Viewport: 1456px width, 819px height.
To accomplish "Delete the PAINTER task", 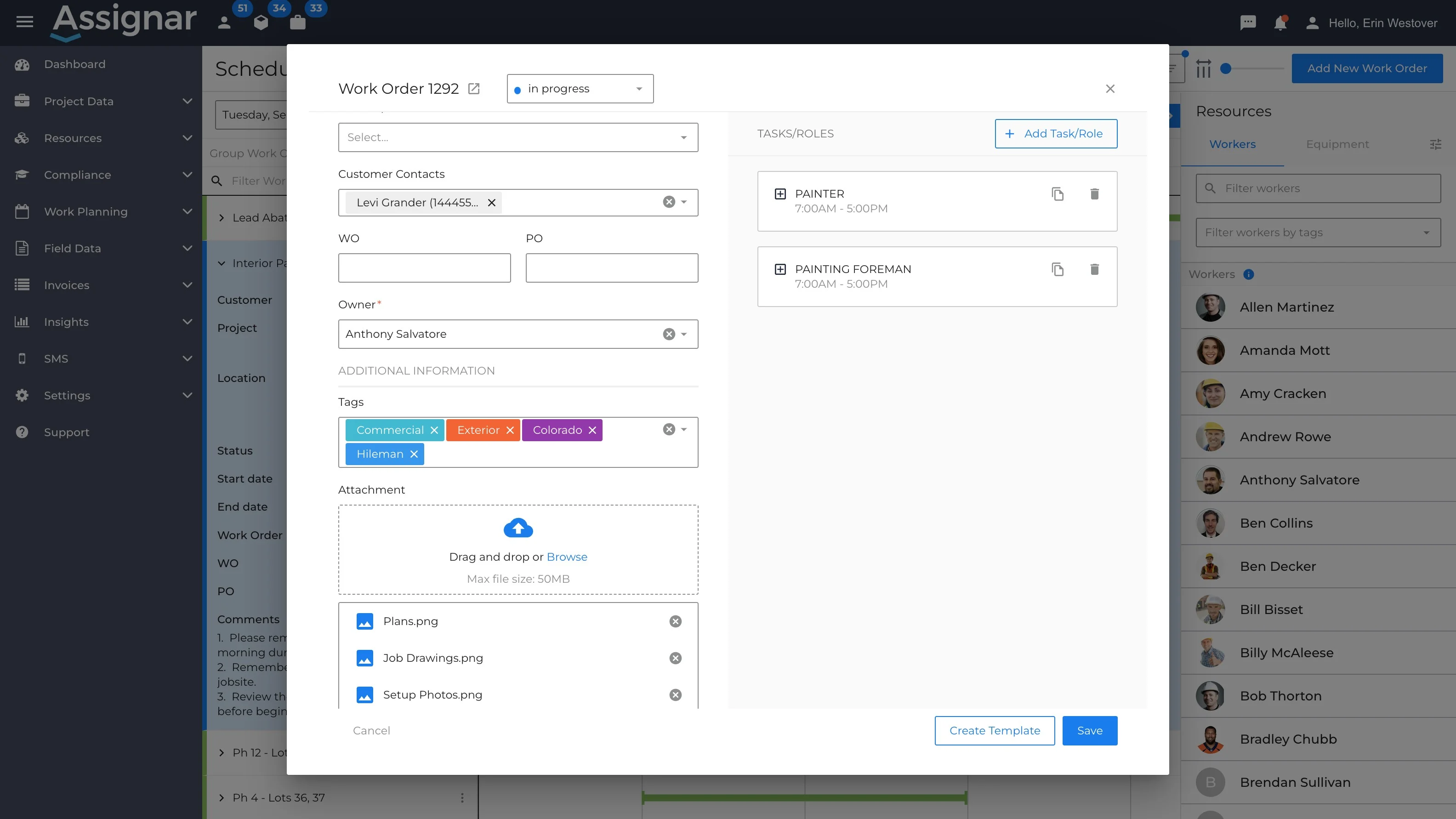I will 1094,194.
